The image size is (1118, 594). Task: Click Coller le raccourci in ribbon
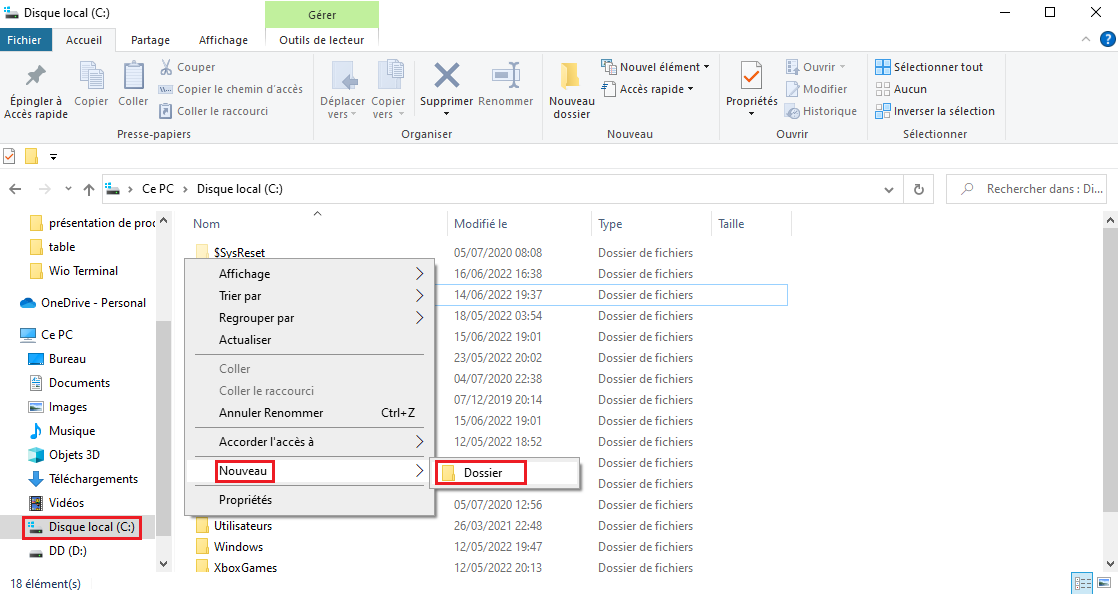tap(213, 111)
